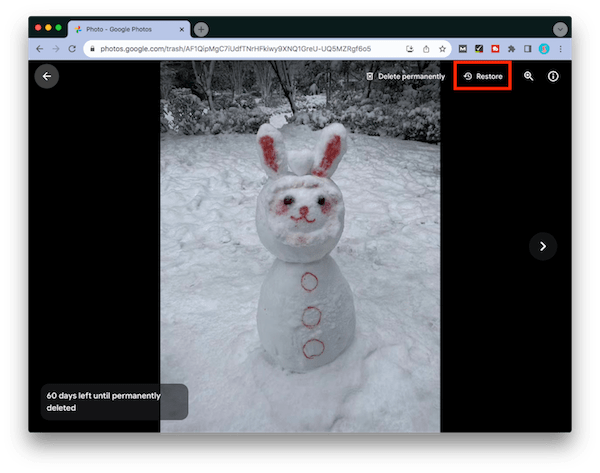Click the site lock icon
Screen dimensions: 600x473
tap(93, 48)
